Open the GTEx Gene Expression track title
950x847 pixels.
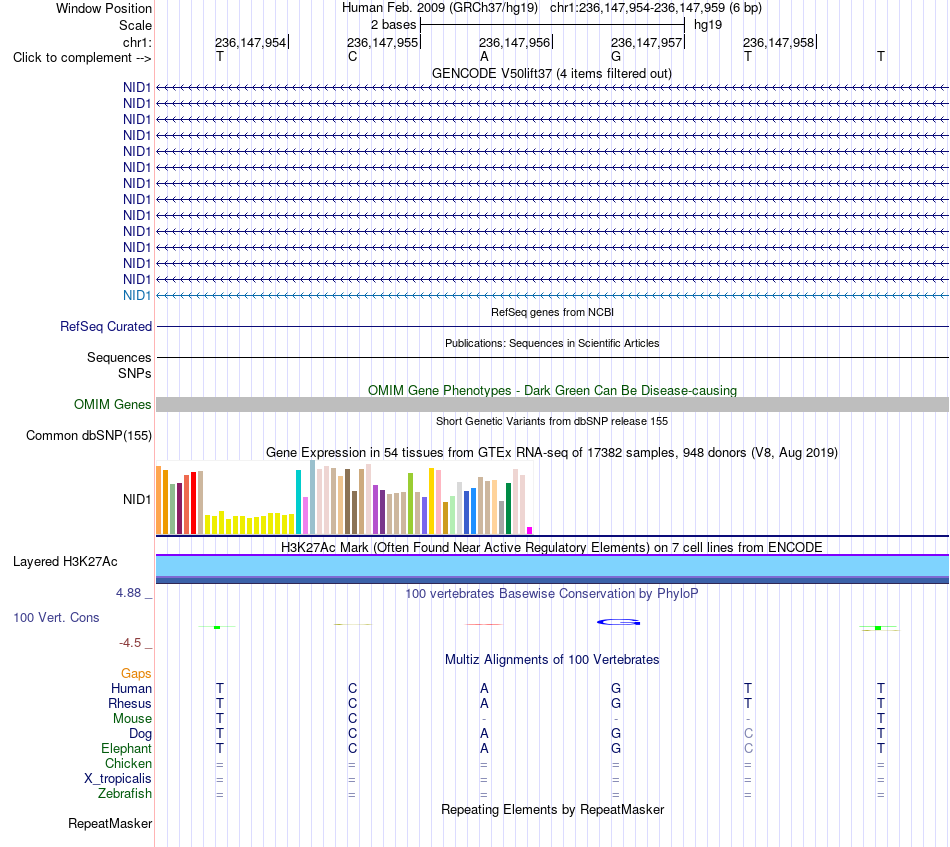pyautogui.click(x=552, y=453)
